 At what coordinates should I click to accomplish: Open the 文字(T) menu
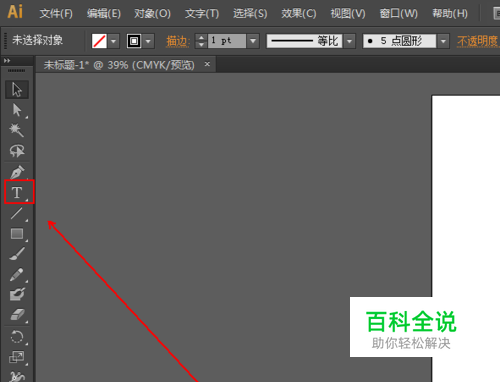point(202,13)
